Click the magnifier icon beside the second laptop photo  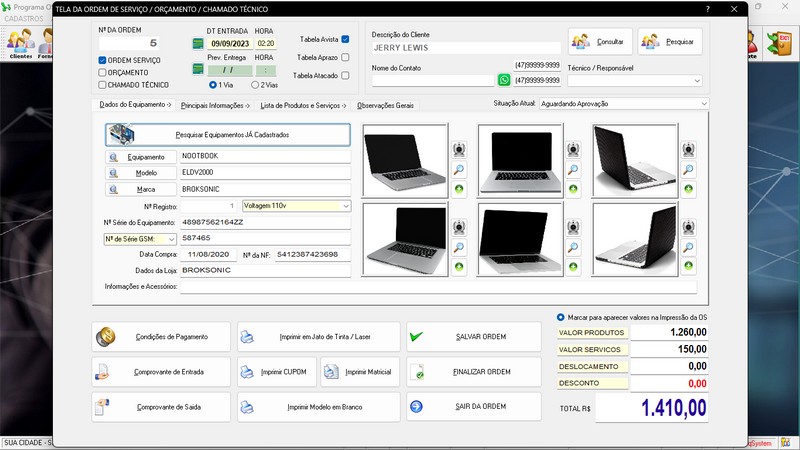point(574,170)
